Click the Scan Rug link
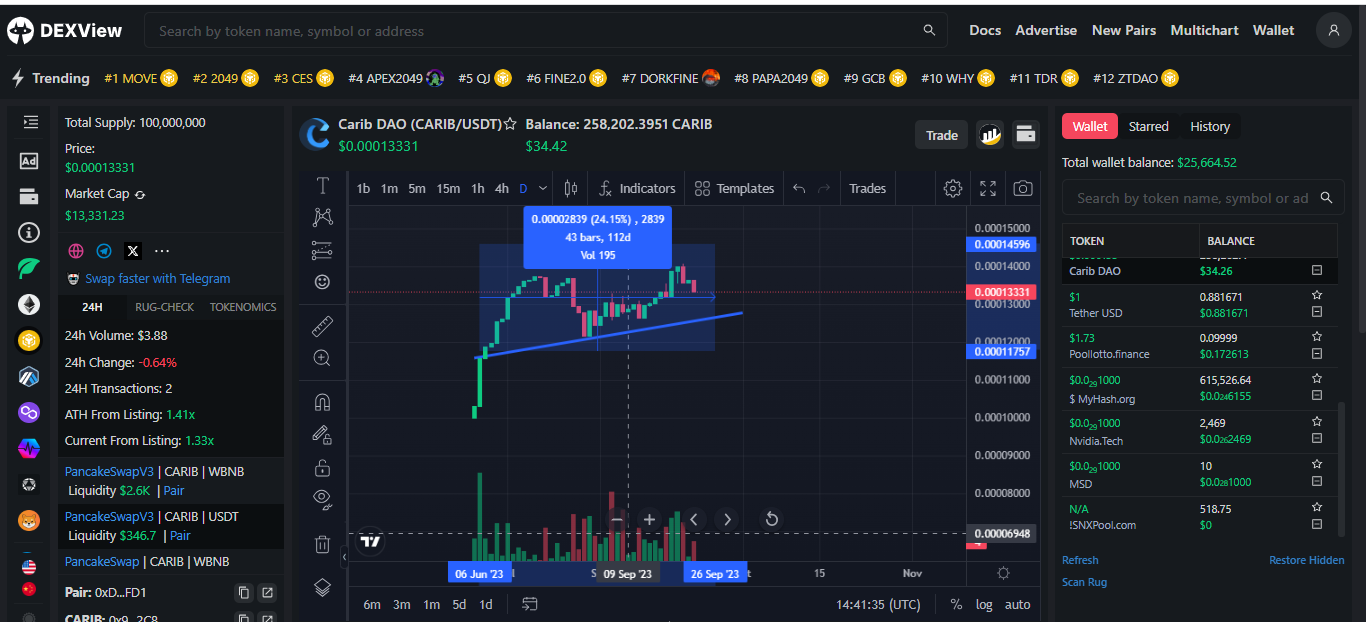This screenshot has height=622, width=1366. (x=1084, y=582)
